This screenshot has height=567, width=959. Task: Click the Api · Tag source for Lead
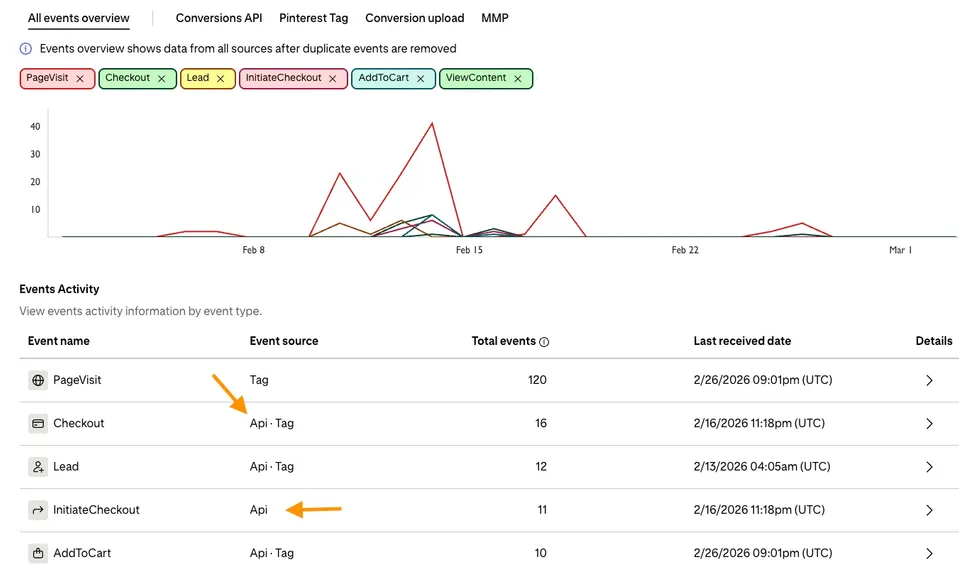(x=272, y=467)
